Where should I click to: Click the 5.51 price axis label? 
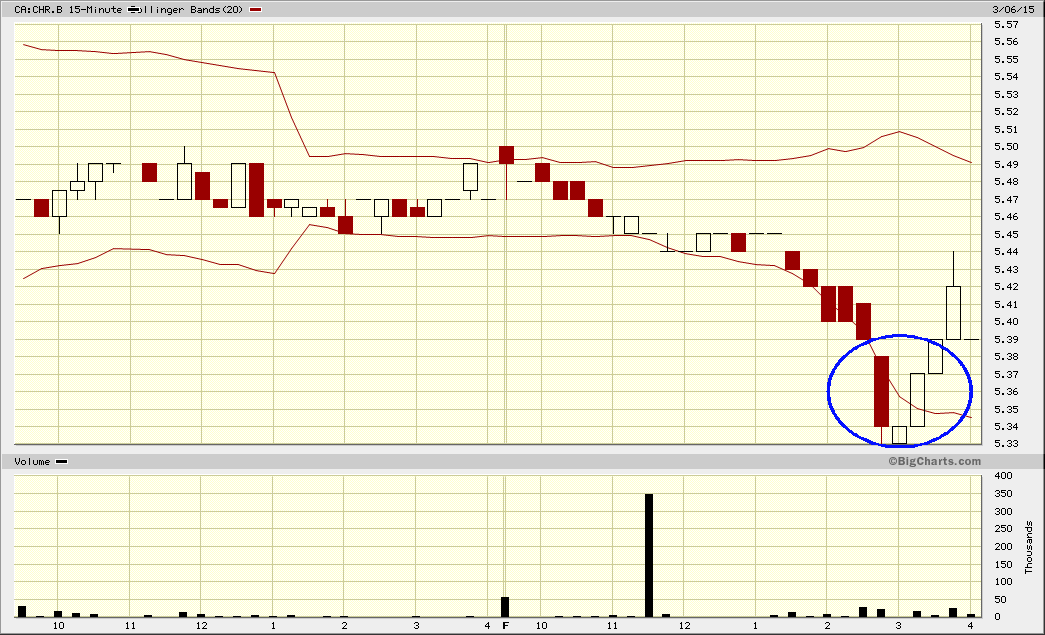pos(1006,129)
